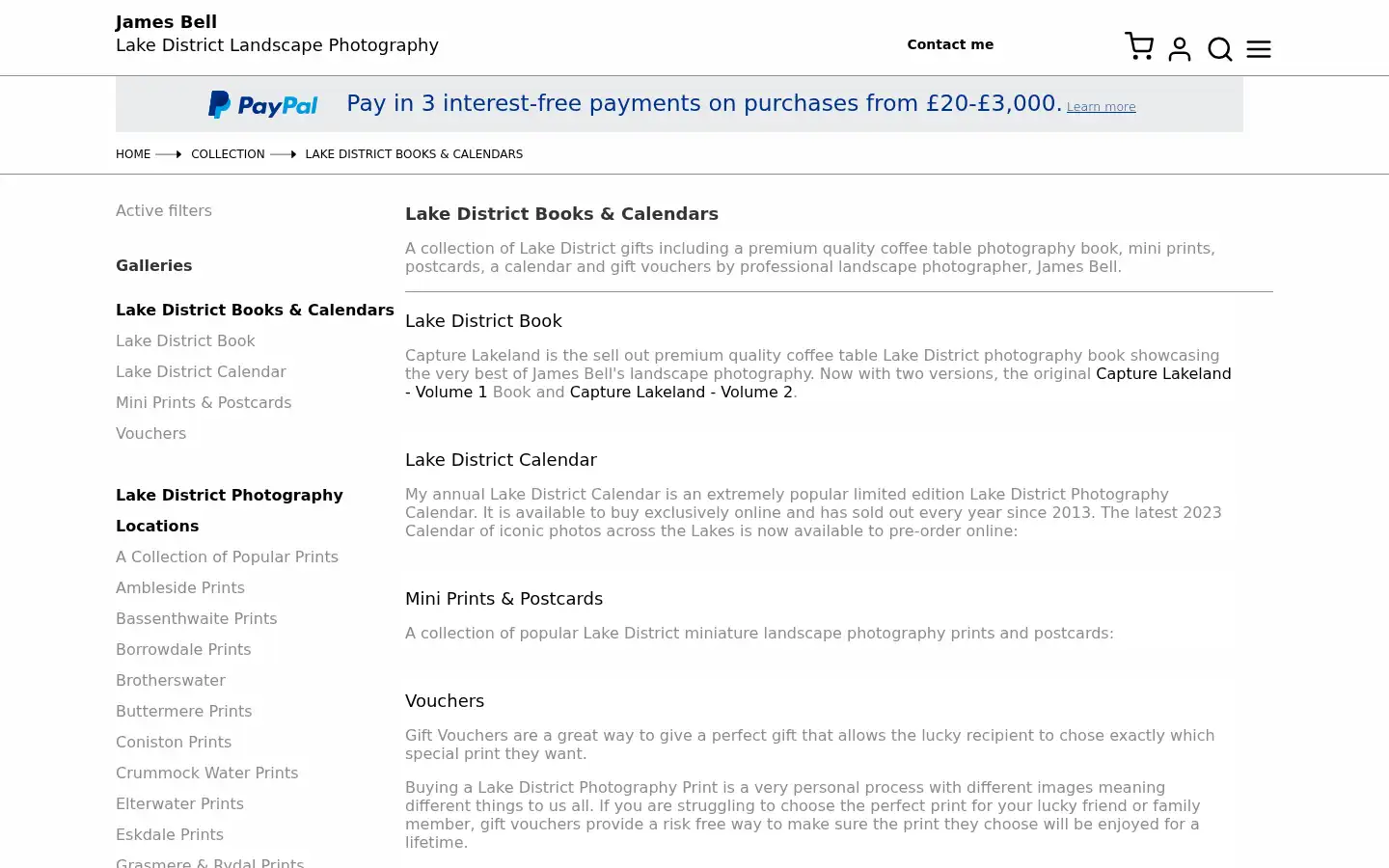The height and width of the screenshot is (868, 1389).
Task: Open the hamburger menu icon
Action: click(x=1259, y=49)
